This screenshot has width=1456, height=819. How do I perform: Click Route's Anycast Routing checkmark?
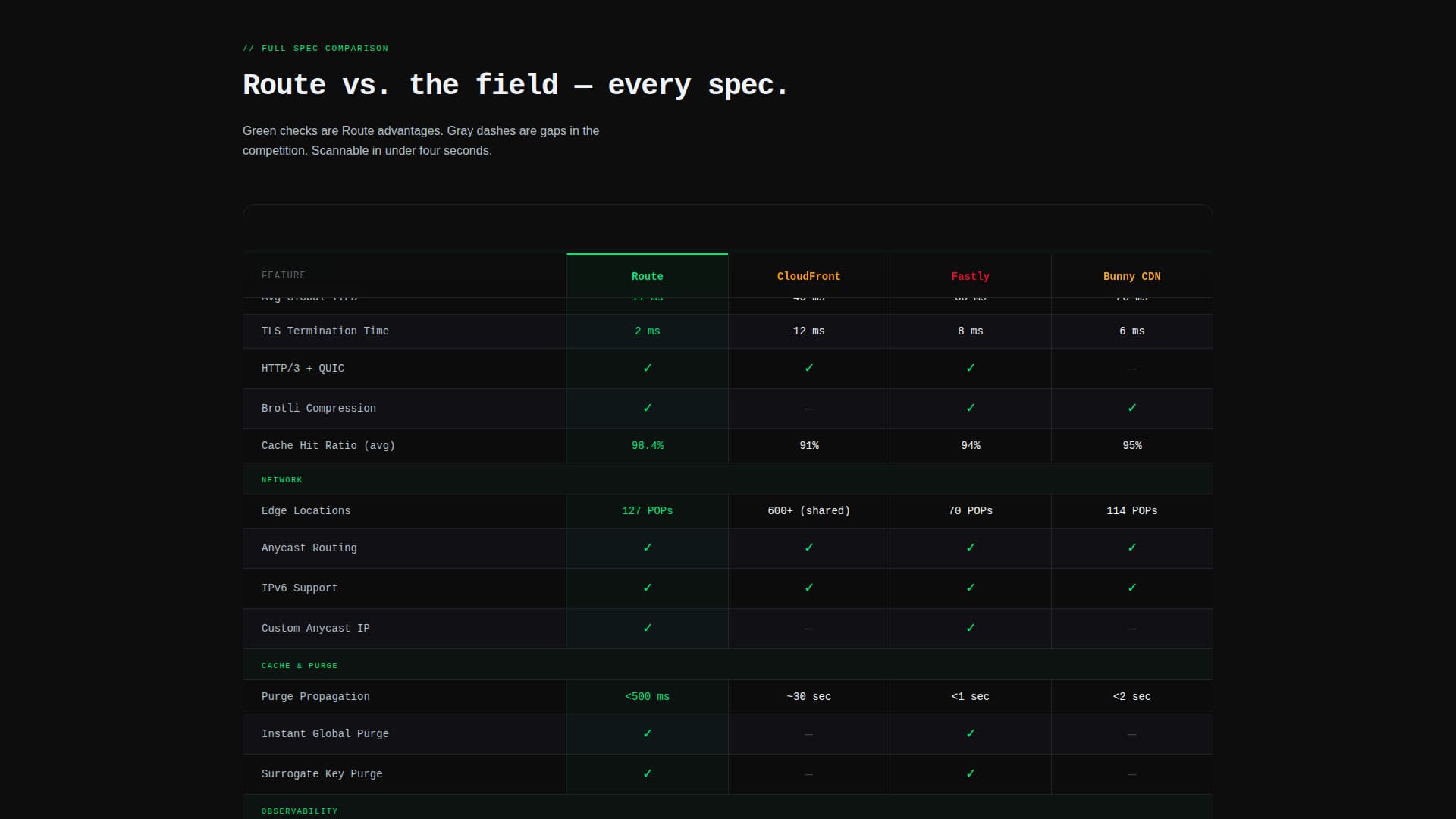tap(647, 548)
